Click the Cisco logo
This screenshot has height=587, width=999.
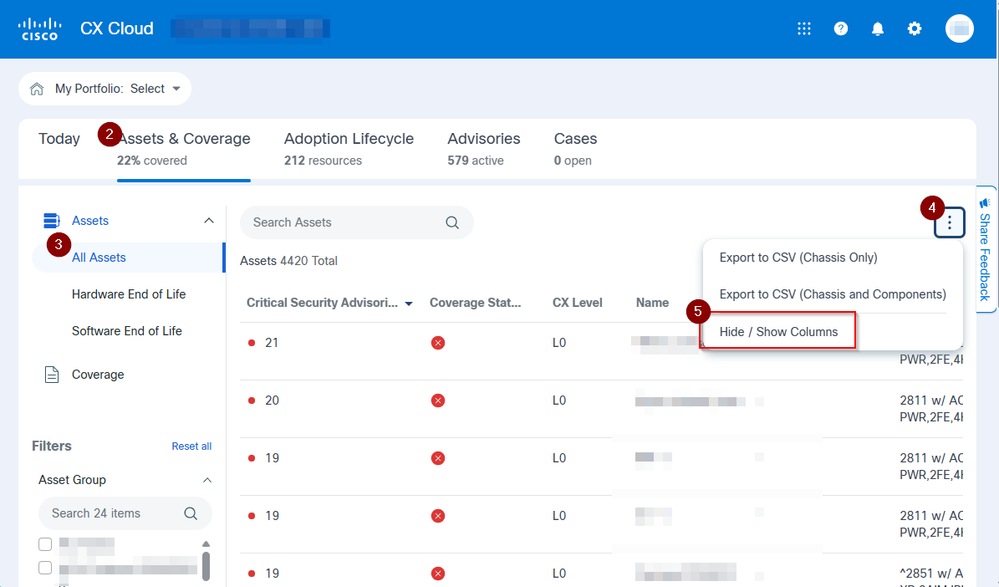40,29
